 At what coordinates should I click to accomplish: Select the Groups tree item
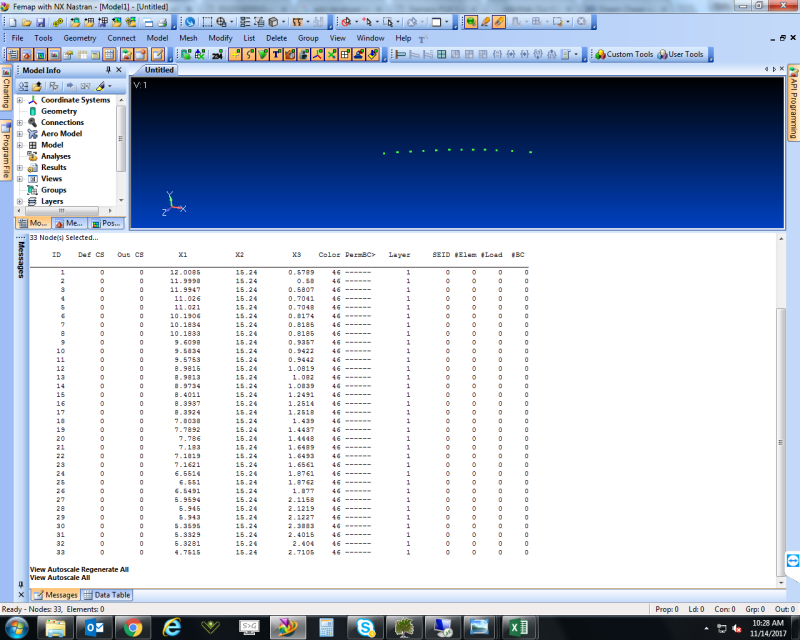54,190
